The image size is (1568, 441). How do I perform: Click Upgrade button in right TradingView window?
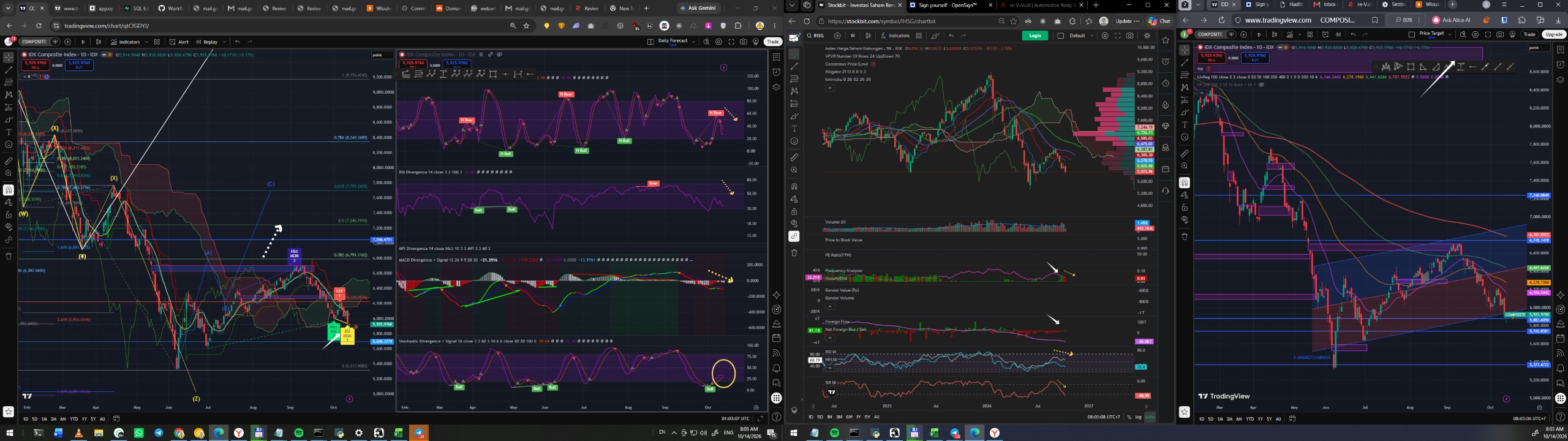click(1554, 34)
